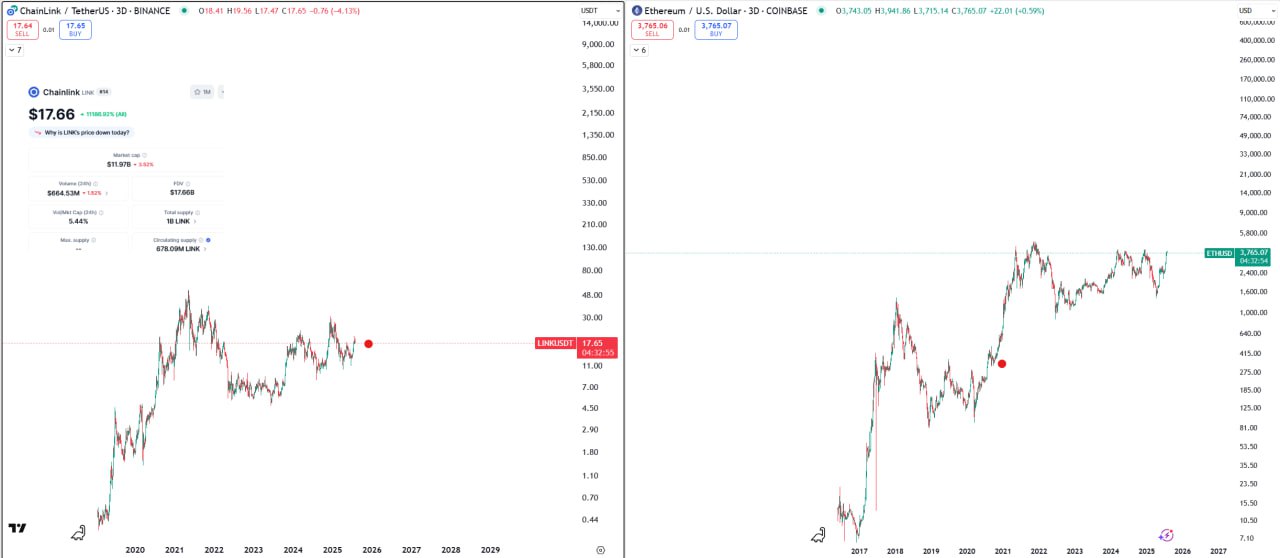The image size is (1280, 558).
Task: Click the ChainLink symbol logo icon
Action: coord(12,10)
